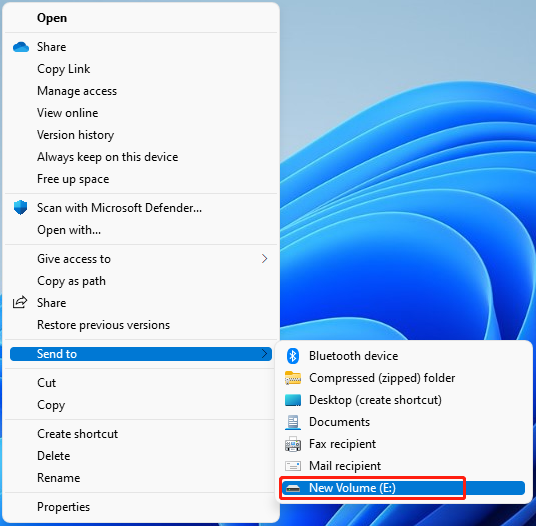Open Version history
Image resolution: width=536 pixels, height=526 pixels.
pyautogui.click(x=76, y=135)
